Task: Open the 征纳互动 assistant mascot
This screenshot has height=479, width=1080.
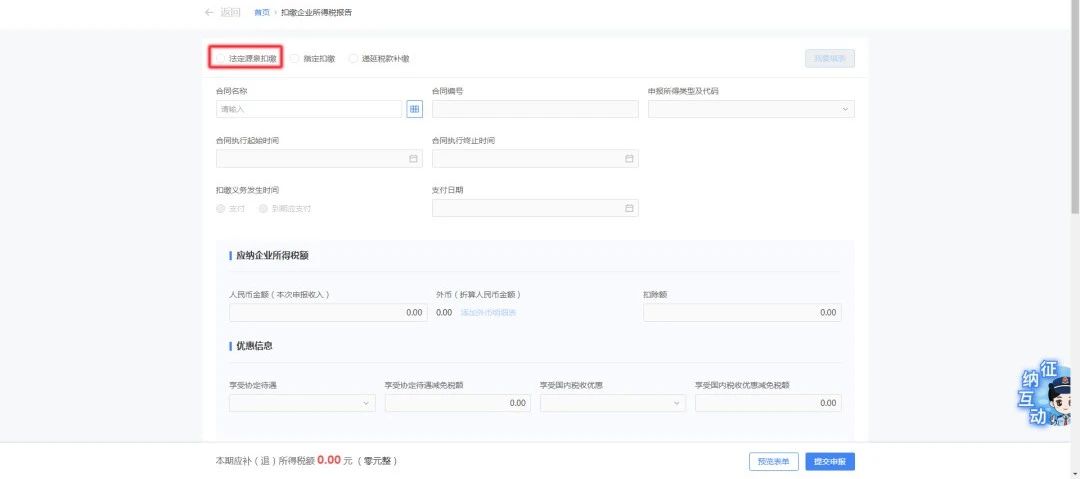Action: pyautogui.click(x=1046, y=394)
